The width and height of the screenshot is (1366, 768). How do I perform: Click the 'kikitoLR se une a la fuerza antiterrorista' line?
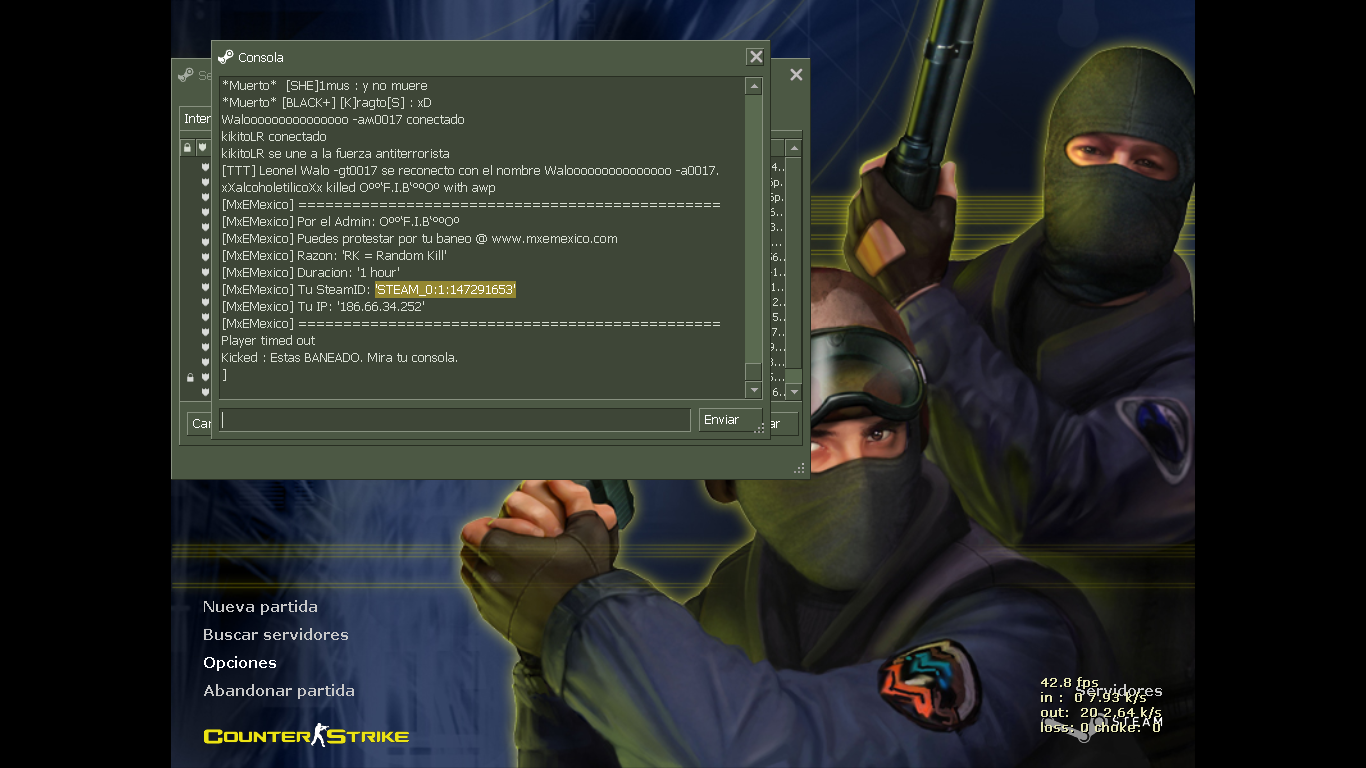[335, 153]
